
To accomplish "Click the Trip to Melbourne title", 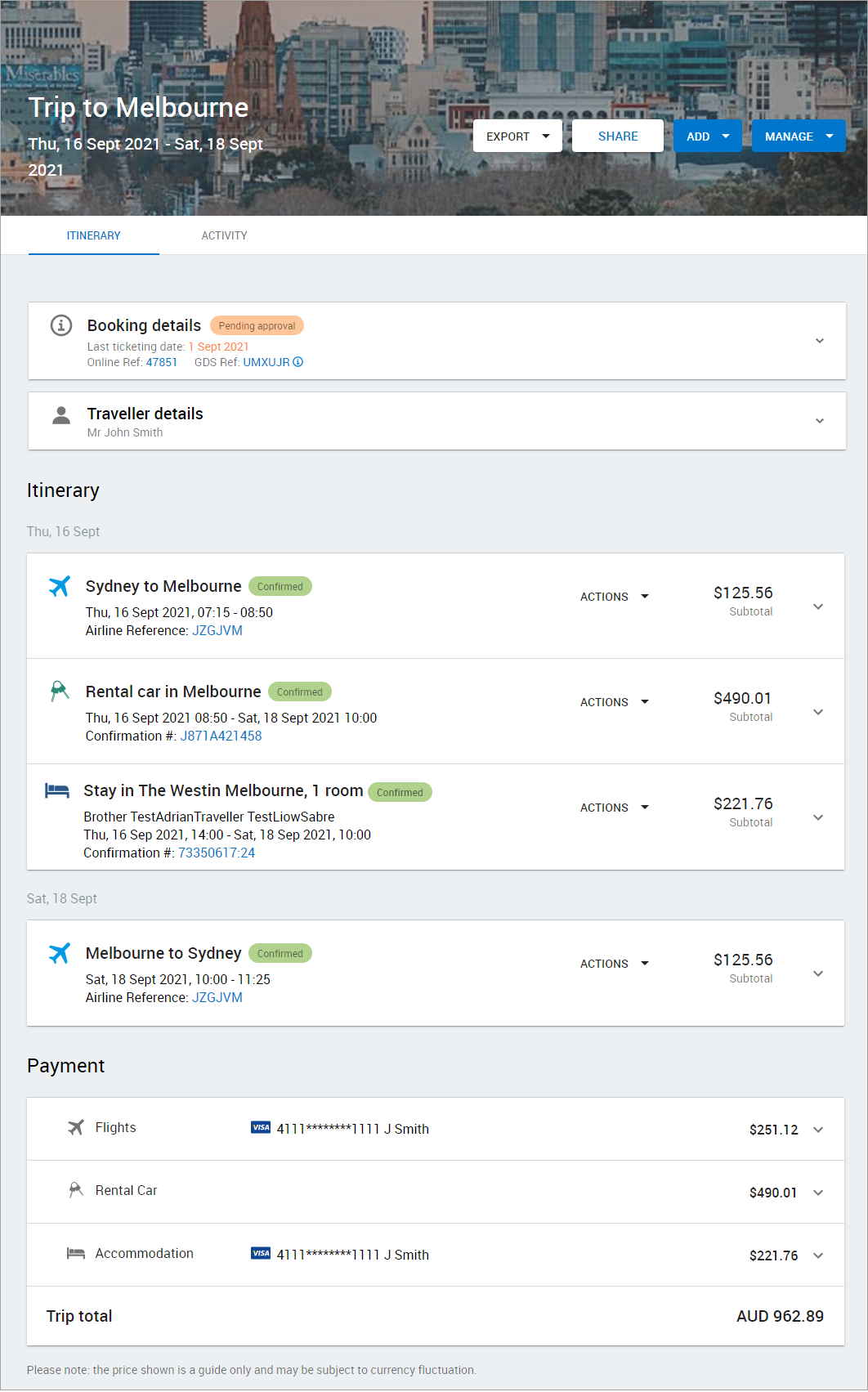I will 138,107.
